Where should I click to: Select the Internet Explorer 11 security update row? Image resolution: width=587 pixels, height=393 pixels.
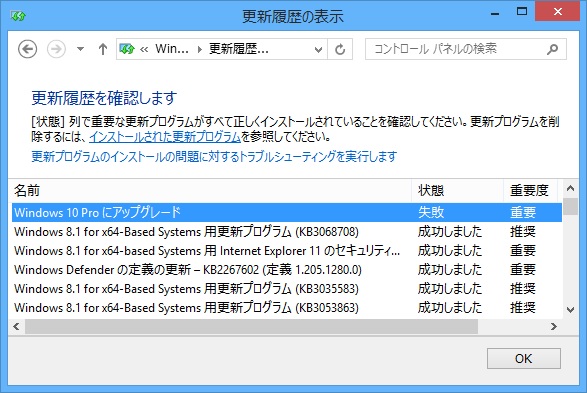(x=287, y=251)
